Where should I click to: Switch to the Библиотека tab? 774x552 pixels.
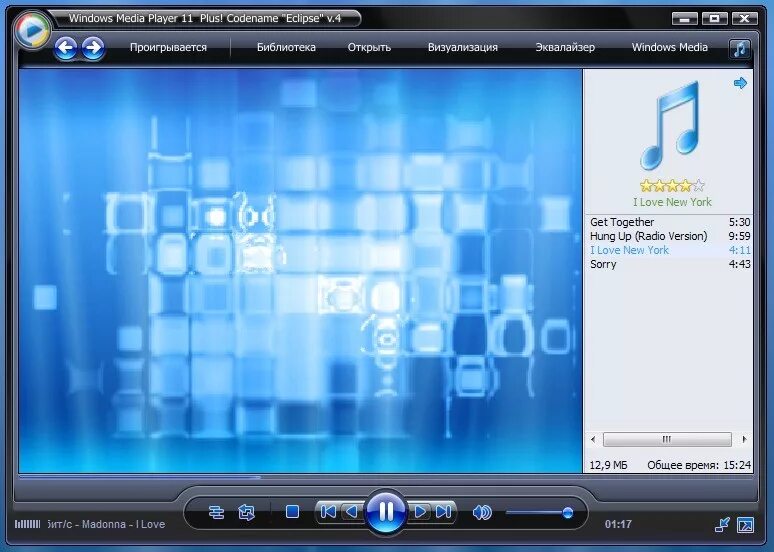coord(286,47)
